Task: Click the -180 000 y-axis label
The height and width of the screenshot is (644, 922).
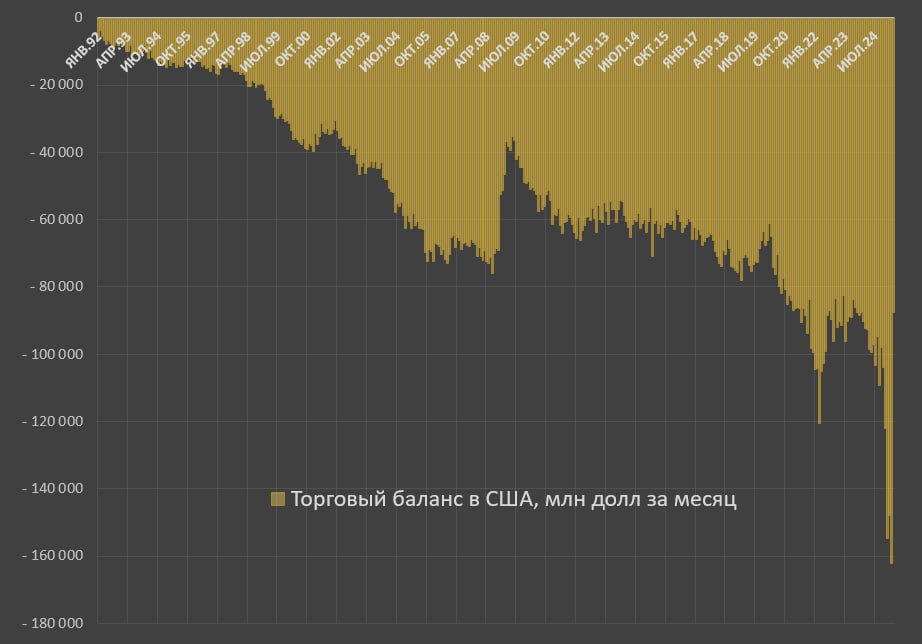Action: [53, 623]
